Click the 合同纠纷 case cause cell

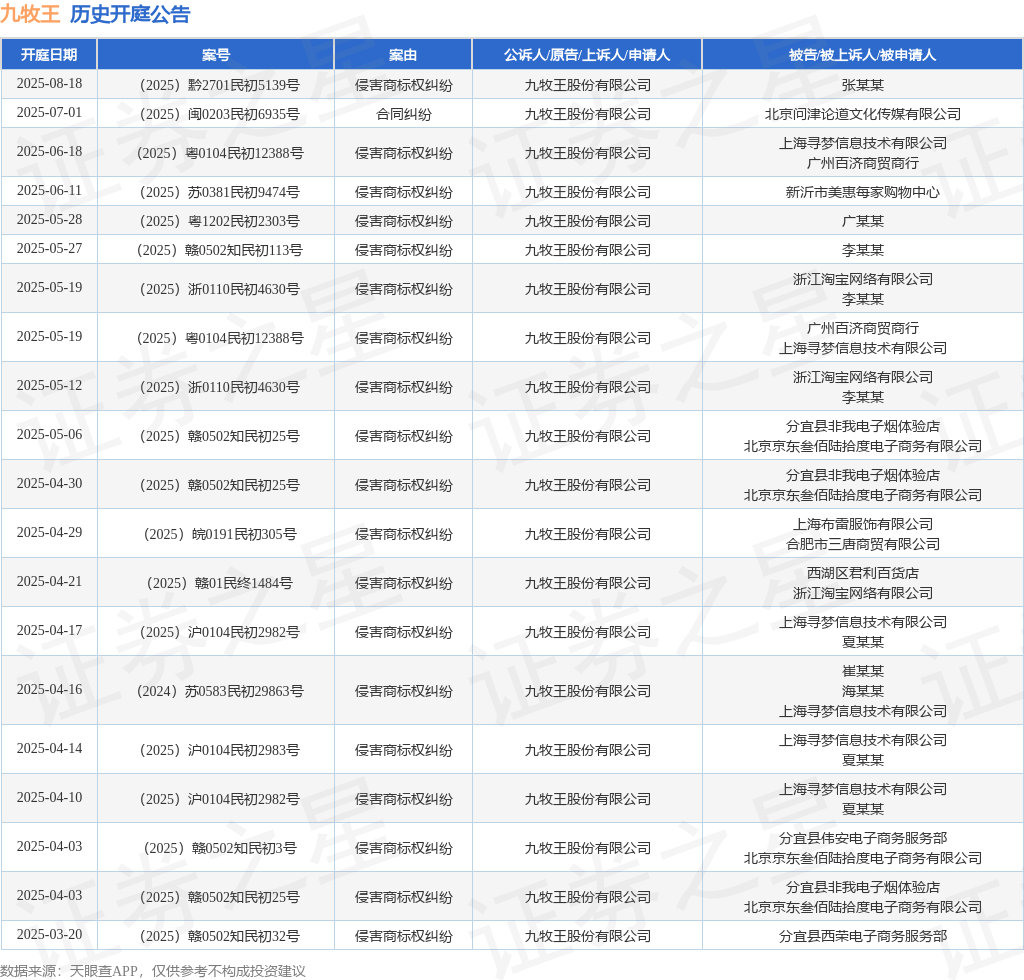pyautogui.click(x=404, y=114)
